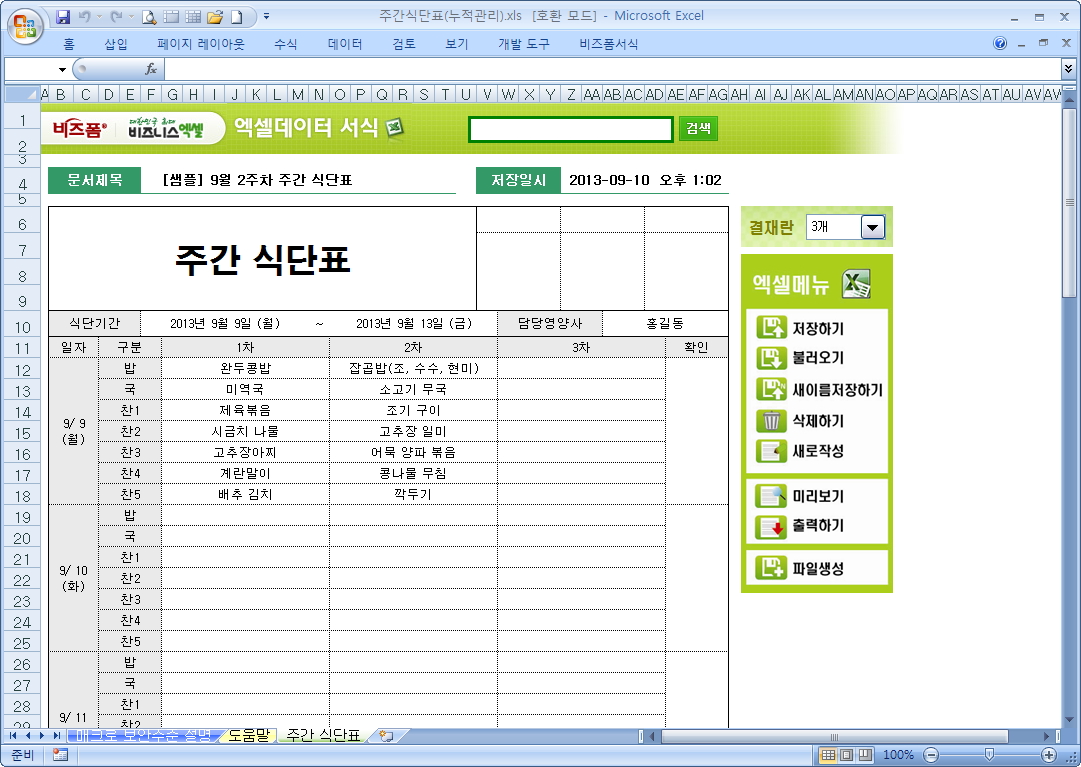This screenshot has width=1081, height=767.
Task: Select the 도움말 sheet tab
Action: 248,735
